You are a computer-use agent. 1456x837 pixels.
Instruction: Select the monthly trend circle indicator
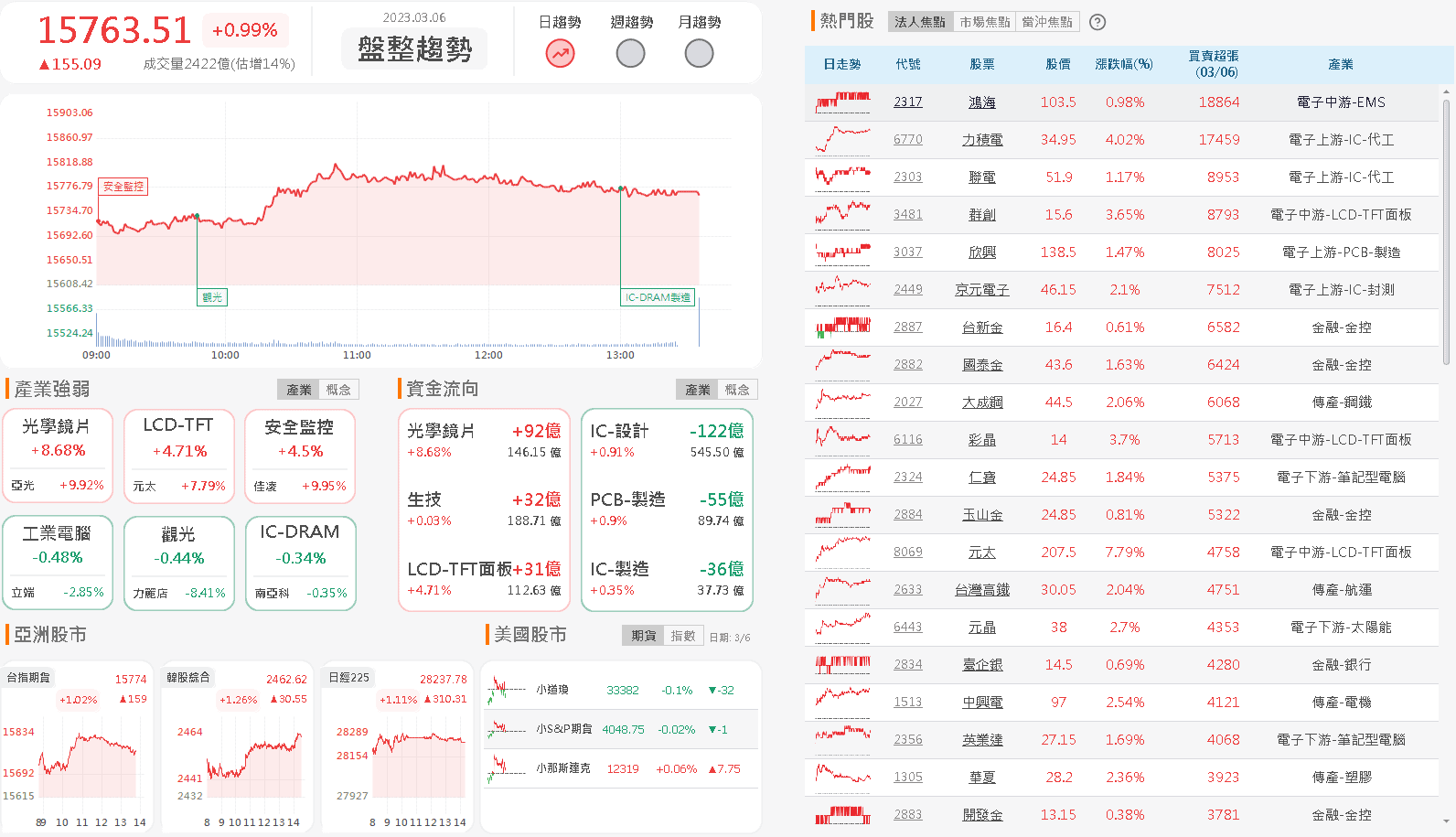point(699,54)
